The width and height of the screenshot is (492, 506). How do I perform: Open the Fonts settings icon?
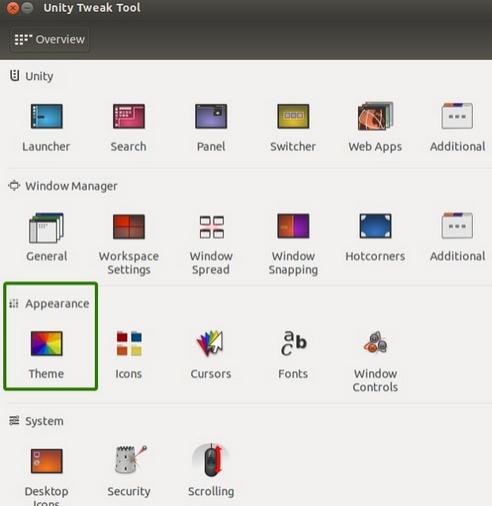click(x=293, y=343)
